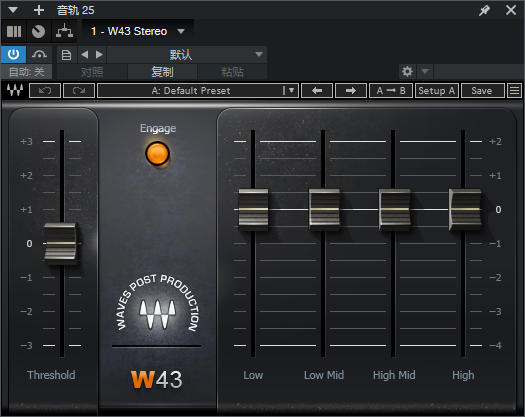Open the track dropdown menu arrow

click(x=13, y=10)
